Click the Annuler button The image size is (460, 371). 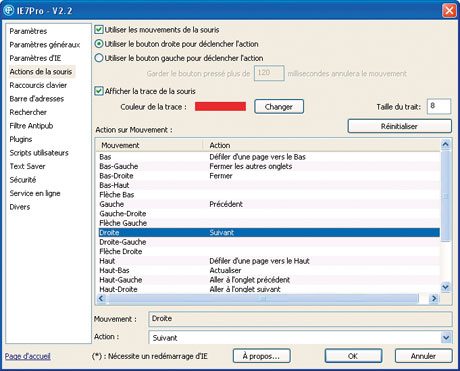[423, 356]
